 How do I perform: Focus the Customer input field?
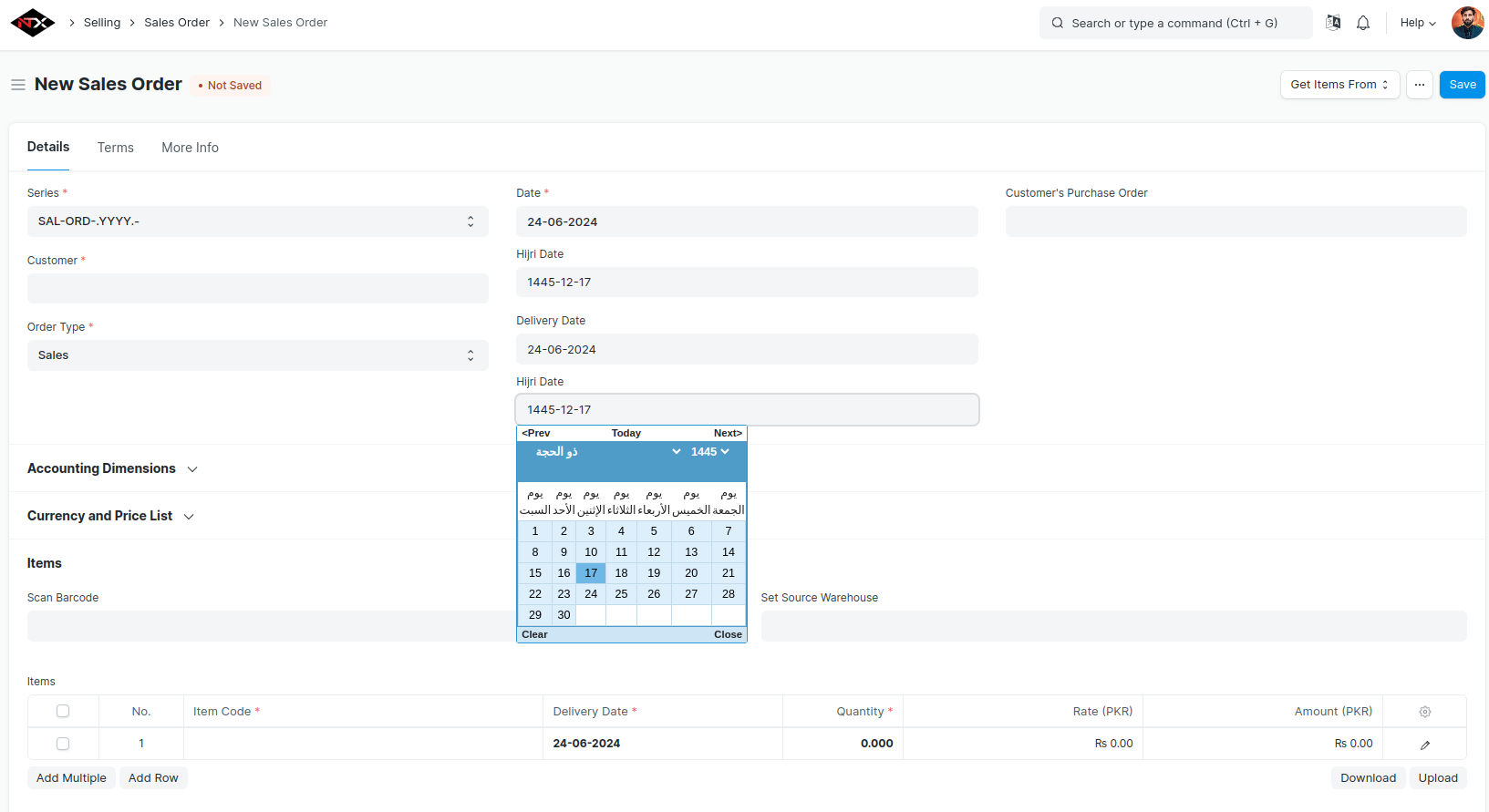258,289
